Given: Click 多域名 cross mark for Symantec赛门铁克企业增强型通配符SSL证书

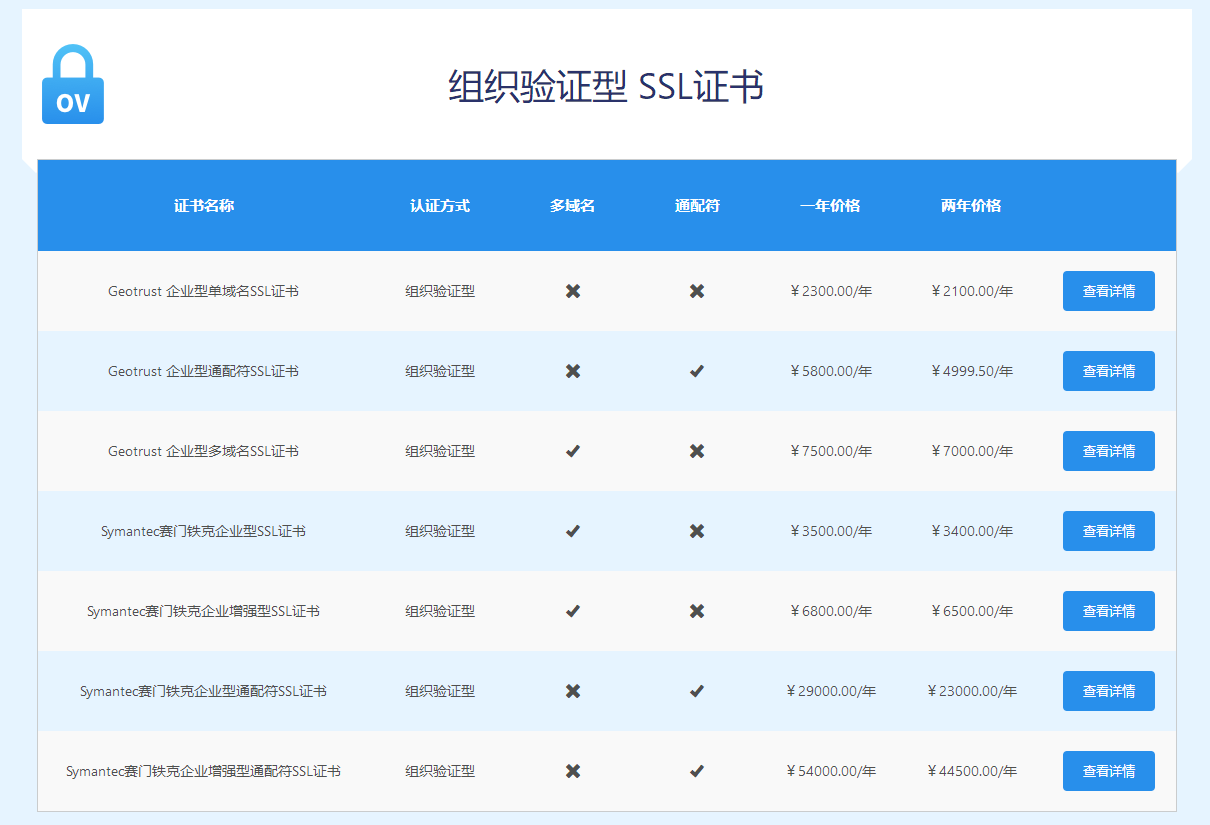Looking at the screenshot, I should [x=573, y=771].
